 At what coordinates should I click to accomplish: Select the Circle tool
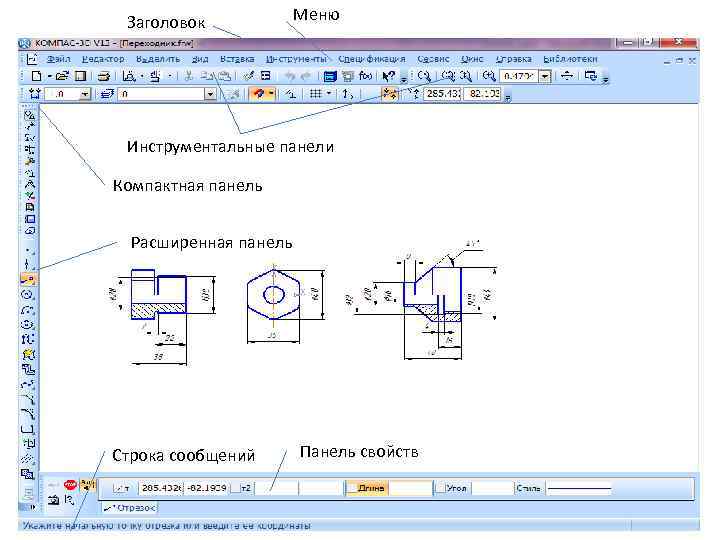click(x=28, y=294)
